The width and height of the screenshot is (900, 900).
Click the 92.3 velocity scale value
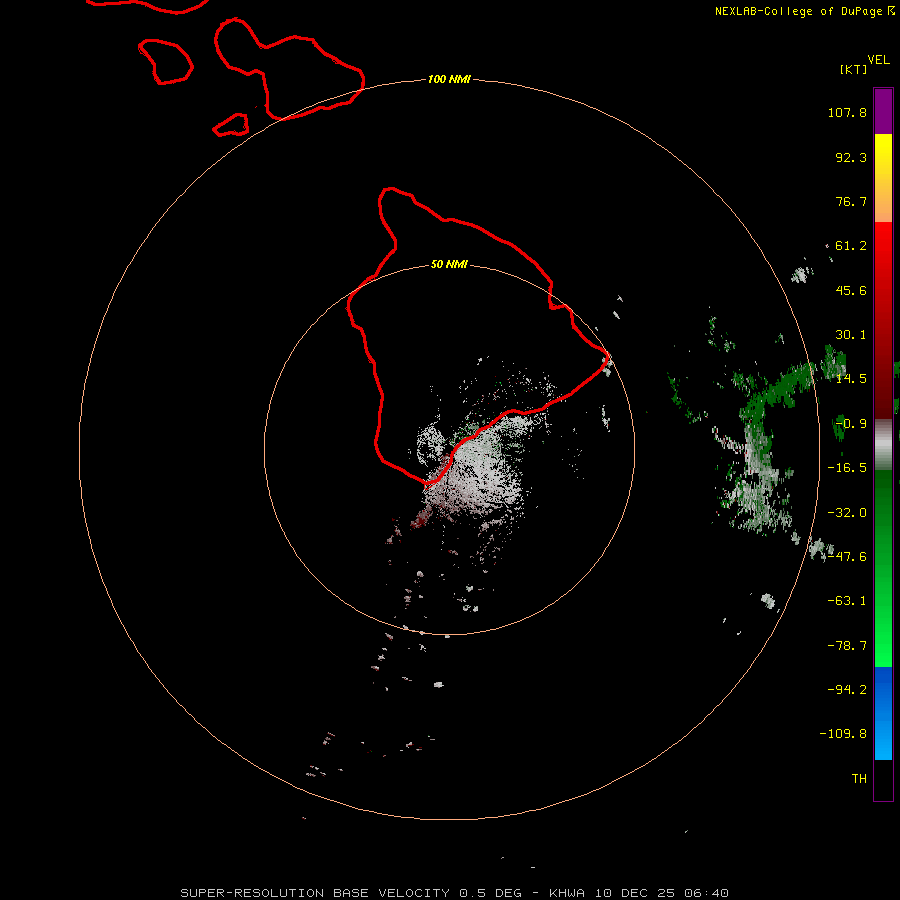point(851,157)
